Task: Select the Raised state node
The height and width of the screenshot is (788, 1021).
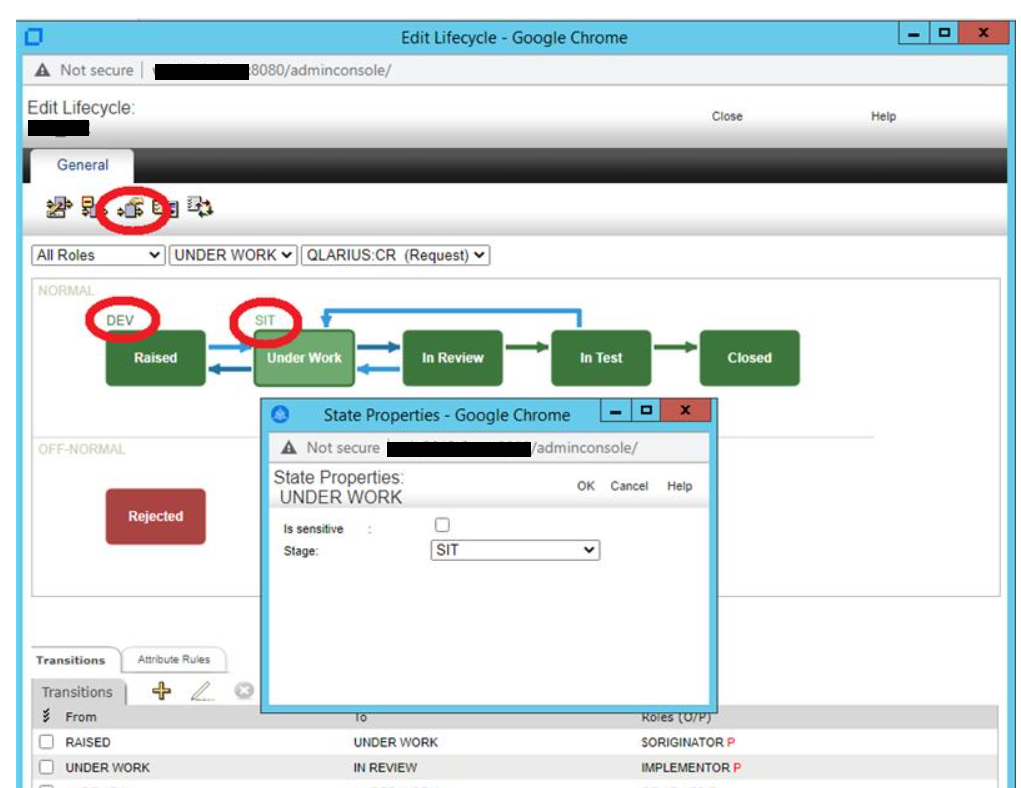Action: 156,358
